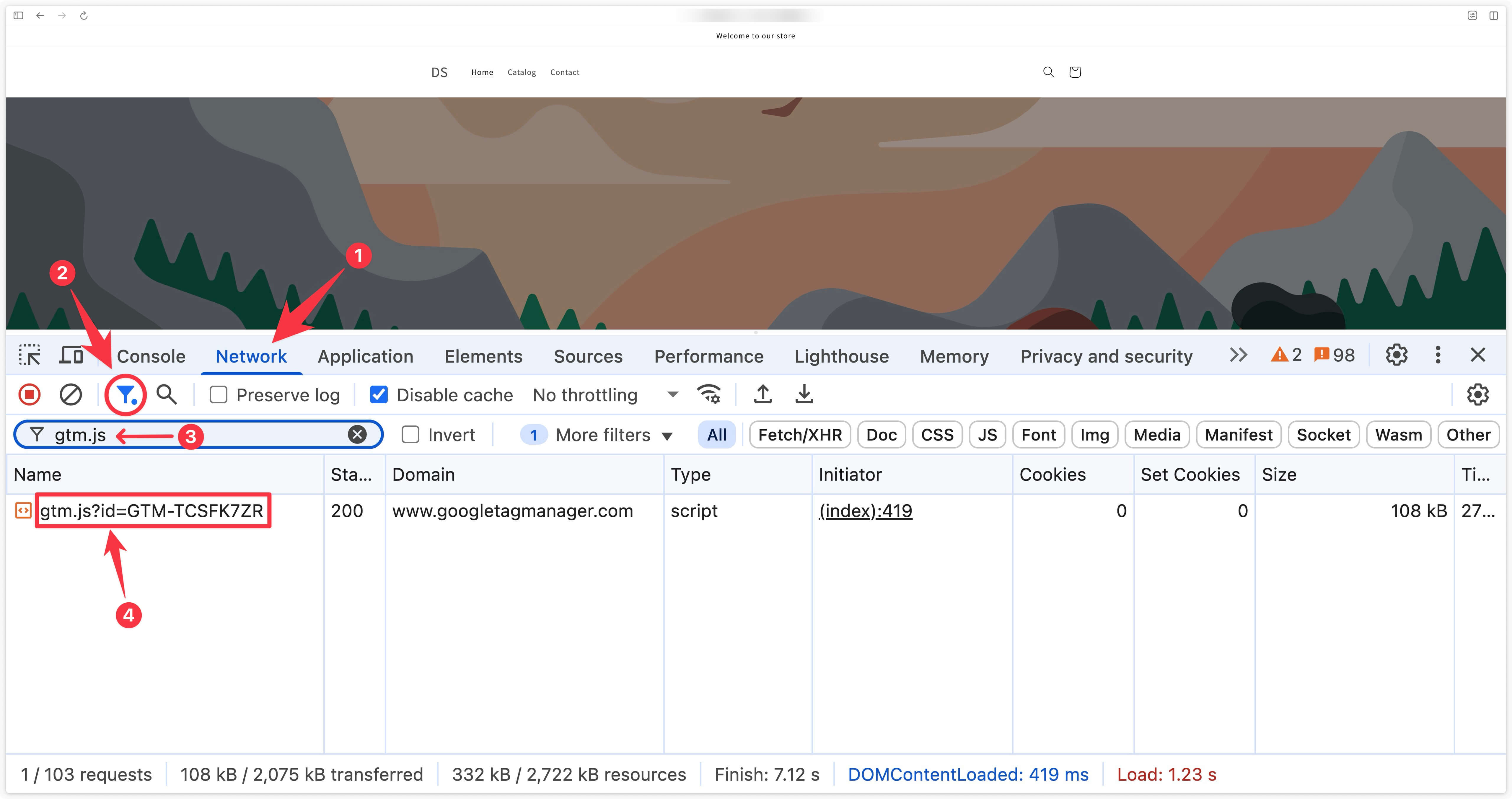This screenshot has height=799, width=1512.
Task: Click inside the gtm.js filter field
Action: coord(198,434)
